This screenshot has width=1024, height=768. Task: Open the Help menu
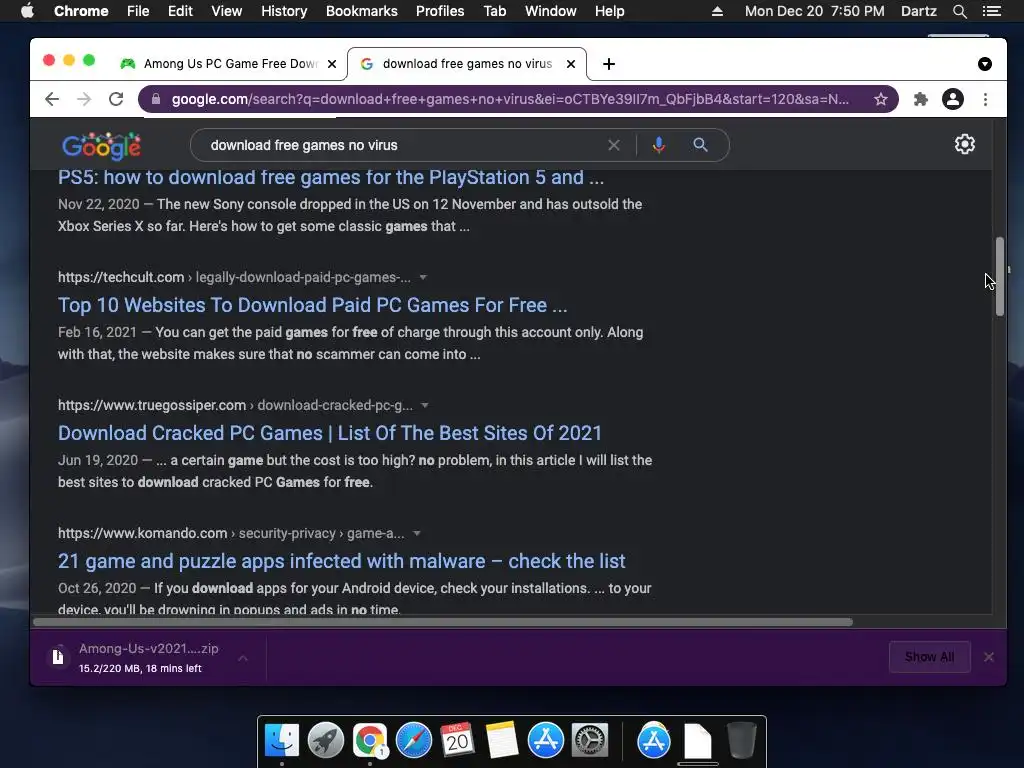click(x=609, y=11)
